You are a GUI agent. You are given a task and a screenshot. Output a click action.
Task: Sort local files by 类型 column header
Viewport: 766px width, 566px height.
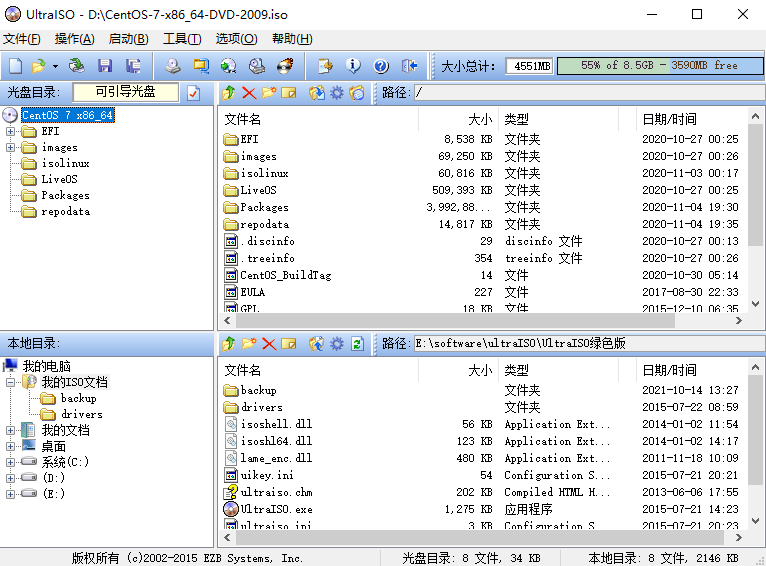tap(559, 370)
